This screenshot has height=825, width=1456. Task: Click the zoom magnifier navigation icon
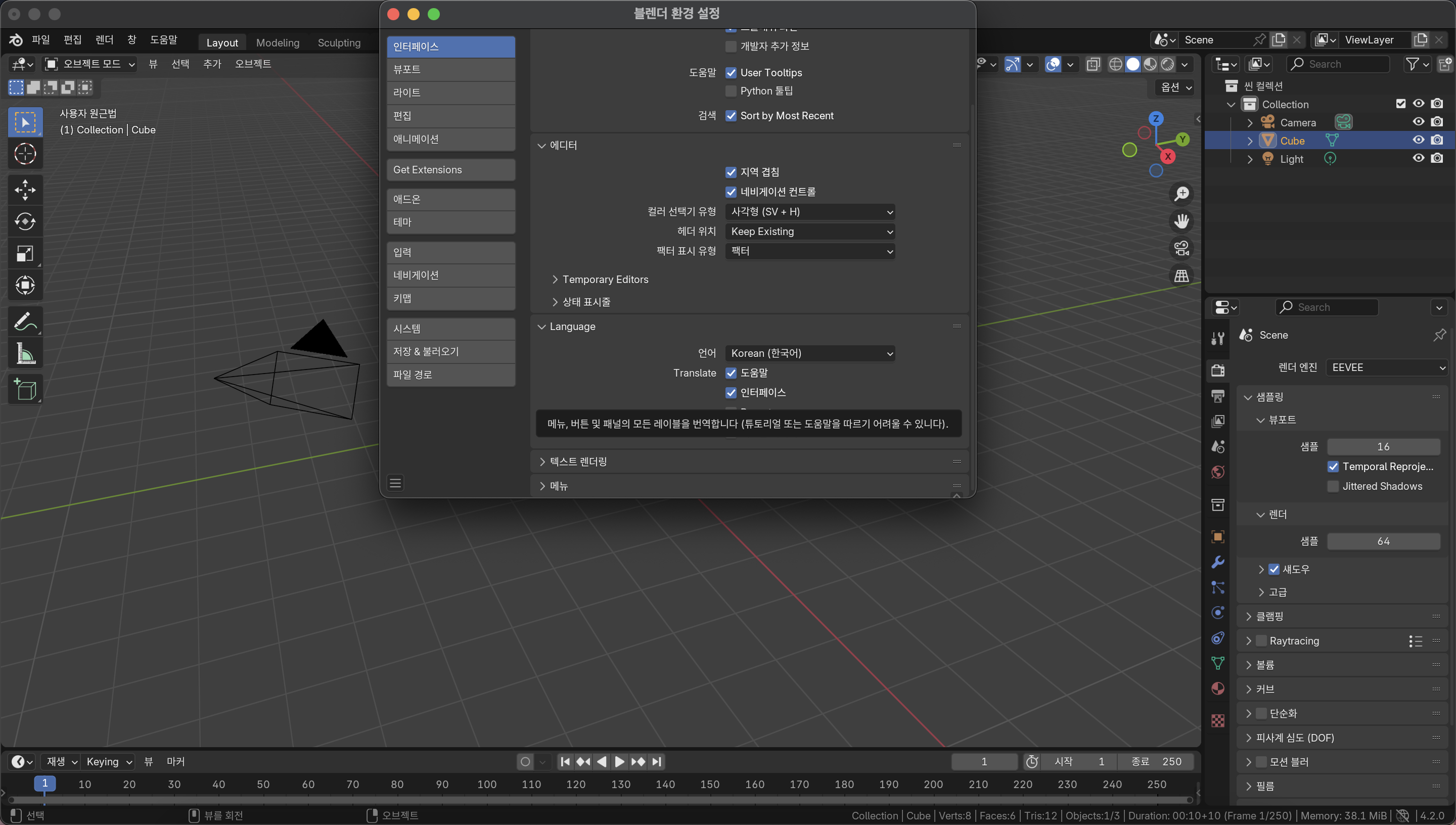click(1181, 194)
